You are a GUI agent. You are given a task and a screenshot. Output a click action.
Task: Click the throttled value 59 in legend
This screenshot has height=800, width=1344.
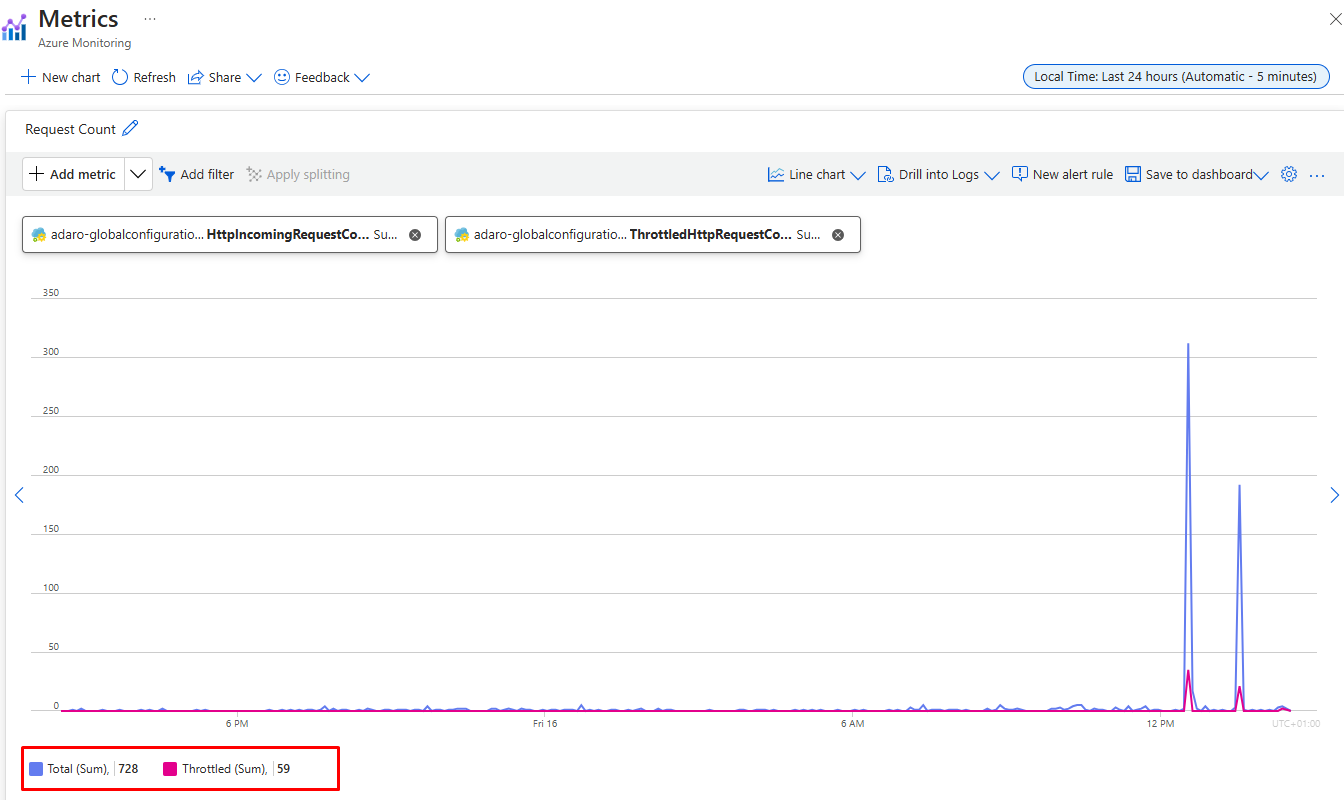(284, 769)
